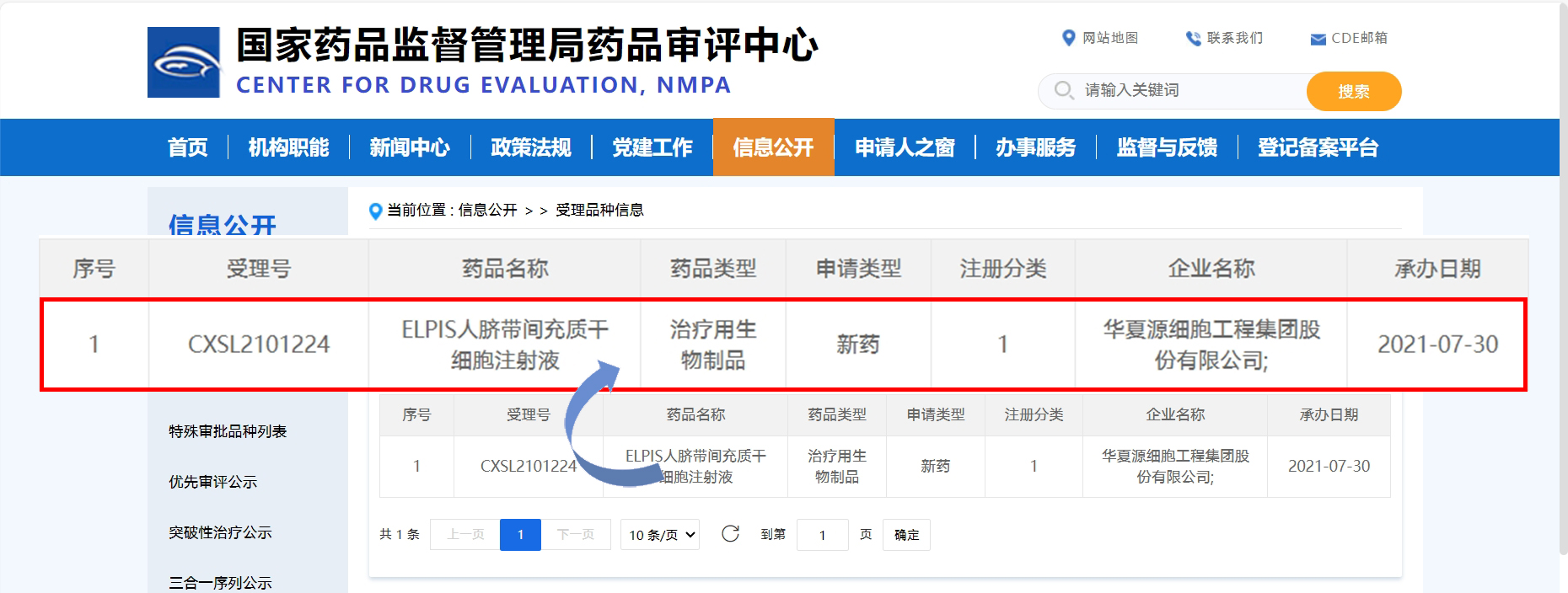Click CXSL2101224 in the enlarged row
1568x593 pixels.
point(258,345)
